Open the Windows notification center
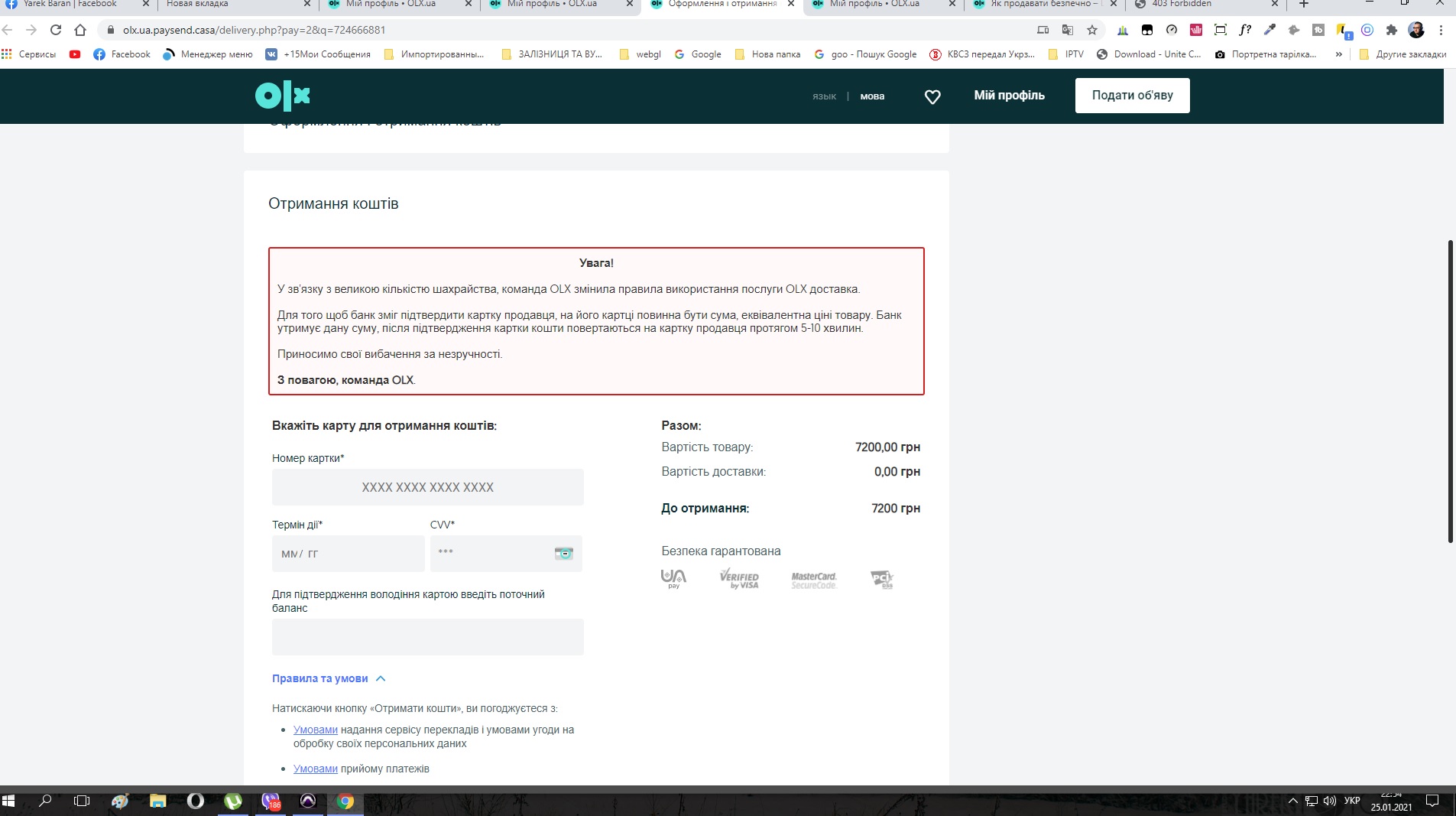This screenshot has width=1456, height=816. [1432, 801]
